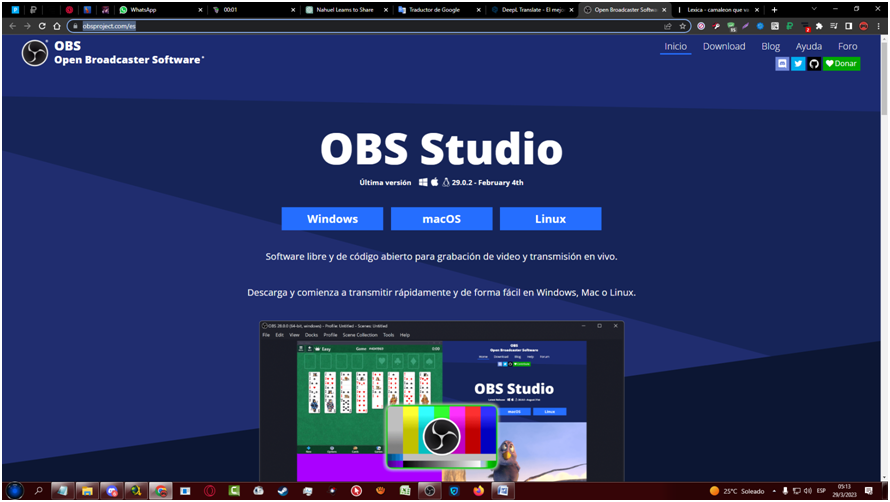Open Steam from the taskbar
The image size is (890, 502).
pyautogui.click(x=283, y=491)
